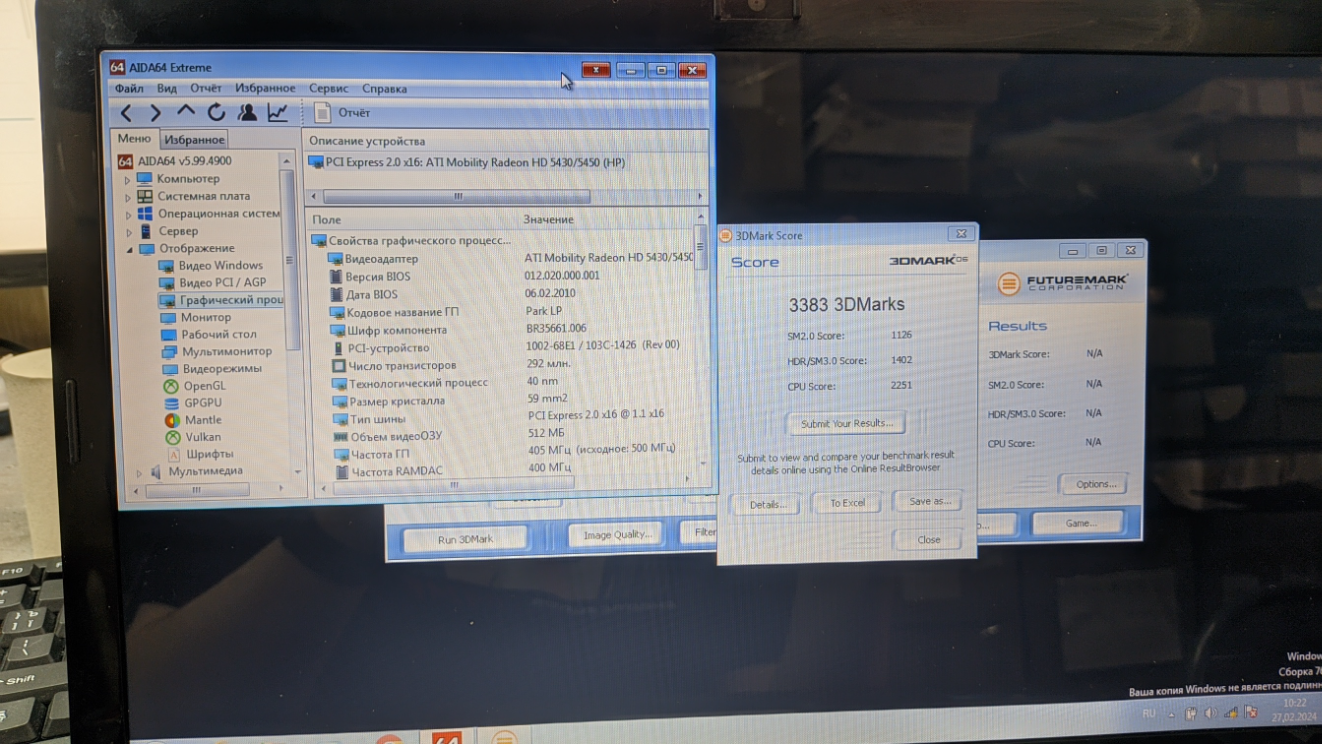Click the Компьютер monitor icon in the tree
1322x744 pixels.
(x=144, y=179)
